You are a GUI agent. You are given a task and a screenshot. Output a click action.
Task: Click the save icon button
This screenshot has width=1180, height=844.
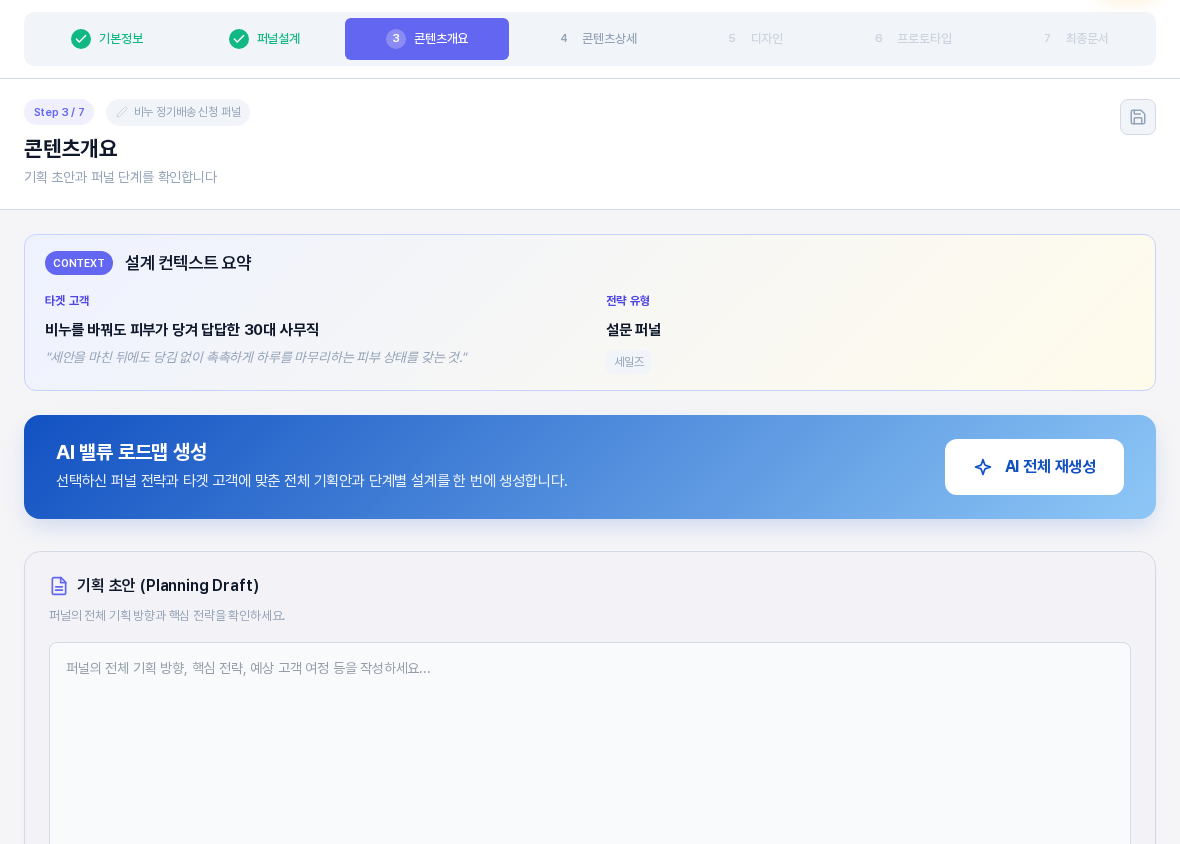pyautogui.click(x=1137, y=117)
